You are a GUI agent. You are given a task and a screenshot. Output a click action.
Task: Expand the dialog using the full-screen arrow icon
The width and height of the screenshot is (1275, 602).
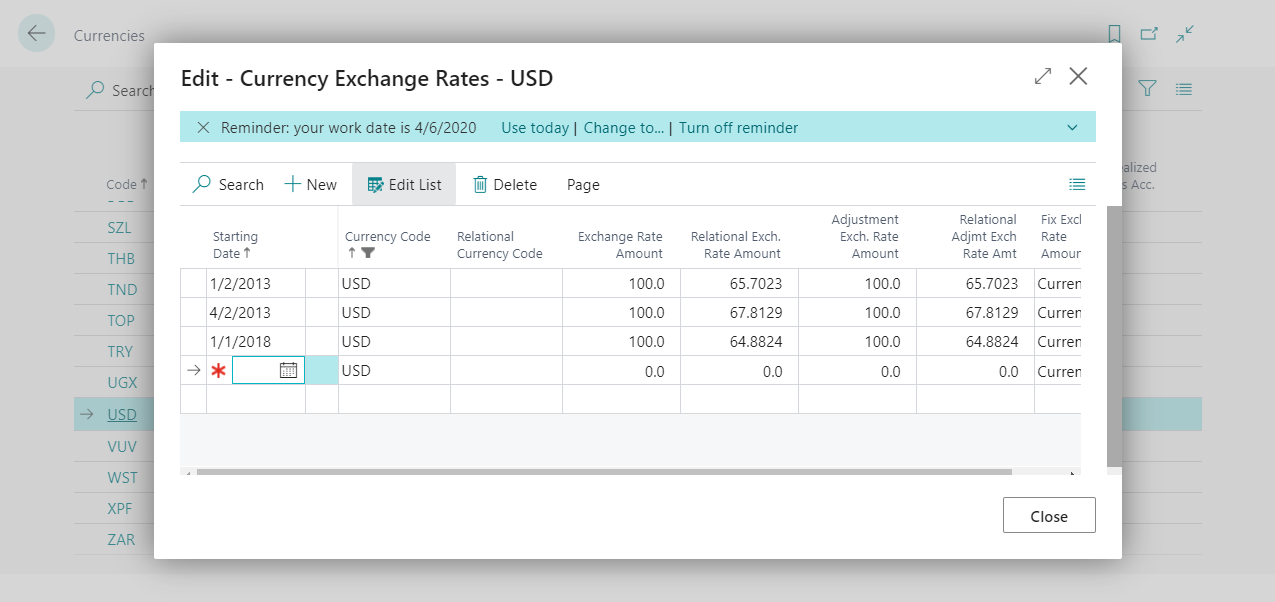[x=1042, y=76]
